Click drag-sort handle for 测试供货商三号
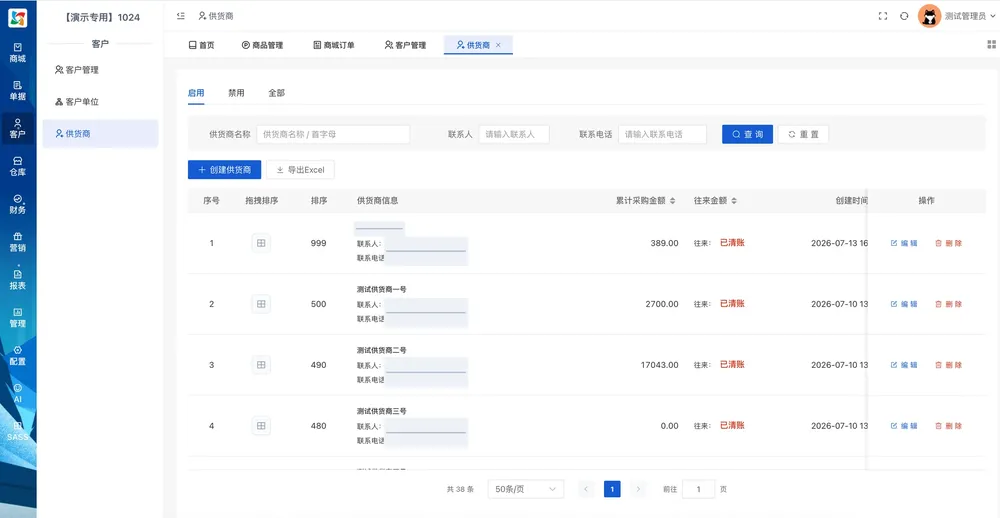The height and width of the screenshot is (518, 1000). [x=261, y=426]
